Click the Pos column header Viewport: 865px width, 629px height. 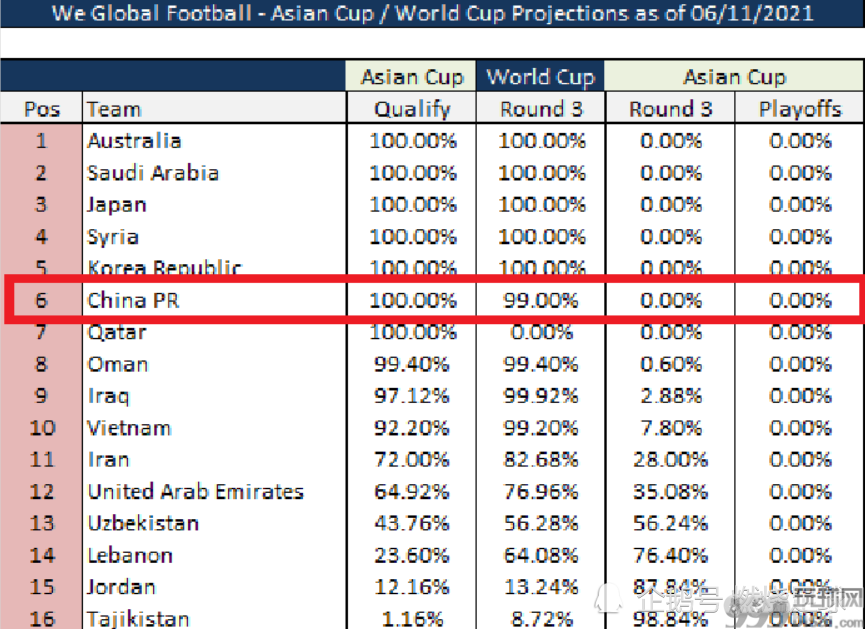click(x=41, y=109)
